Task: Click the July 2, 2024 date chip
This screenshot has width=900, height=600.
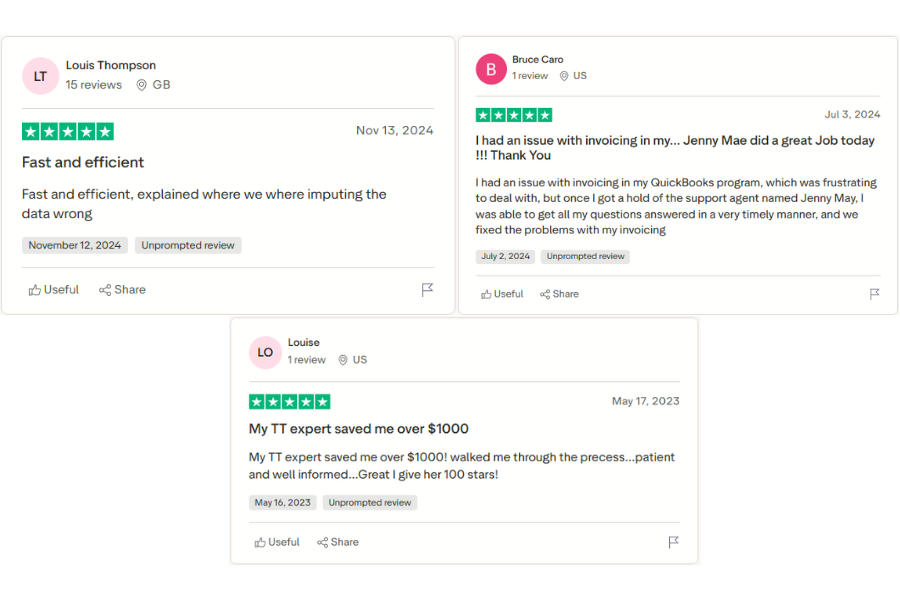Action: tap(505, 256)
